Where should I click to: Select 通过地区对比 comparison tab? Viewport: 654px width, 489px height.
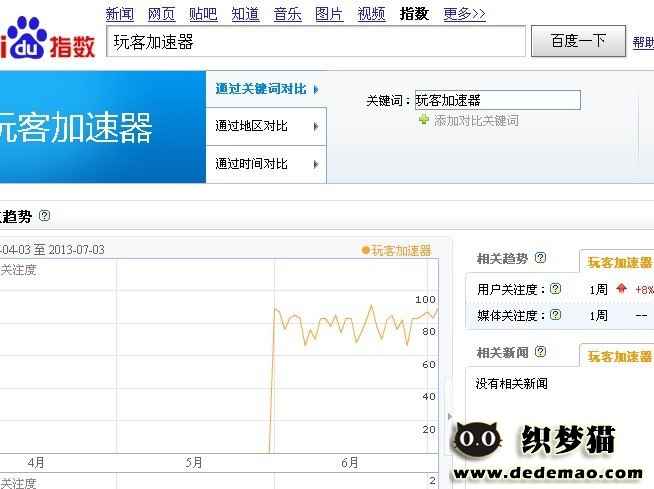point(266,126)
